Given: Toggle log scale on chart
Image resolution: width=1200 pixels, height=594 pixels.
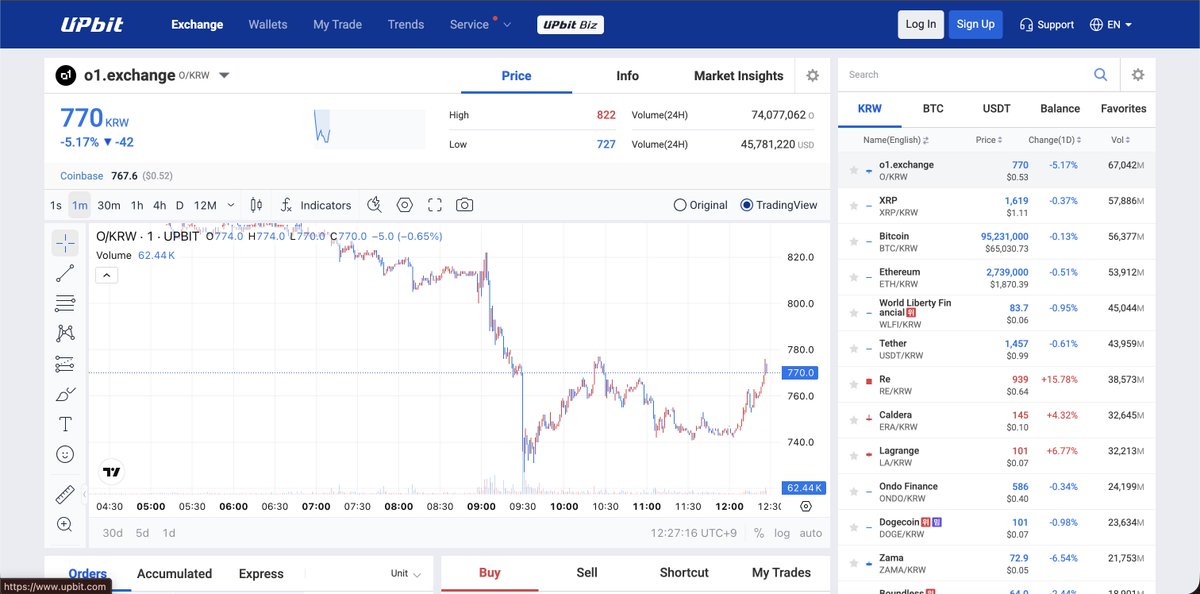Looking at the screenshot, I should [781, 533].
